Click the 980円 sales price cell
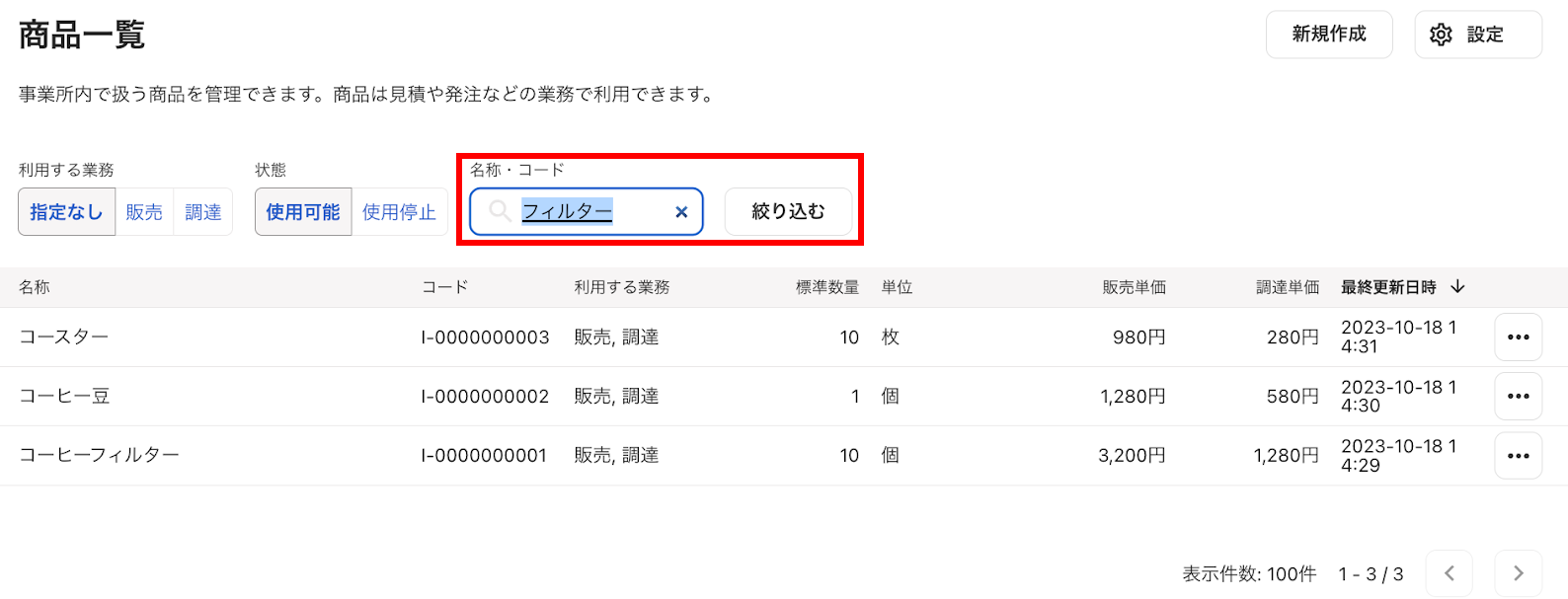 coord(1139,337)
